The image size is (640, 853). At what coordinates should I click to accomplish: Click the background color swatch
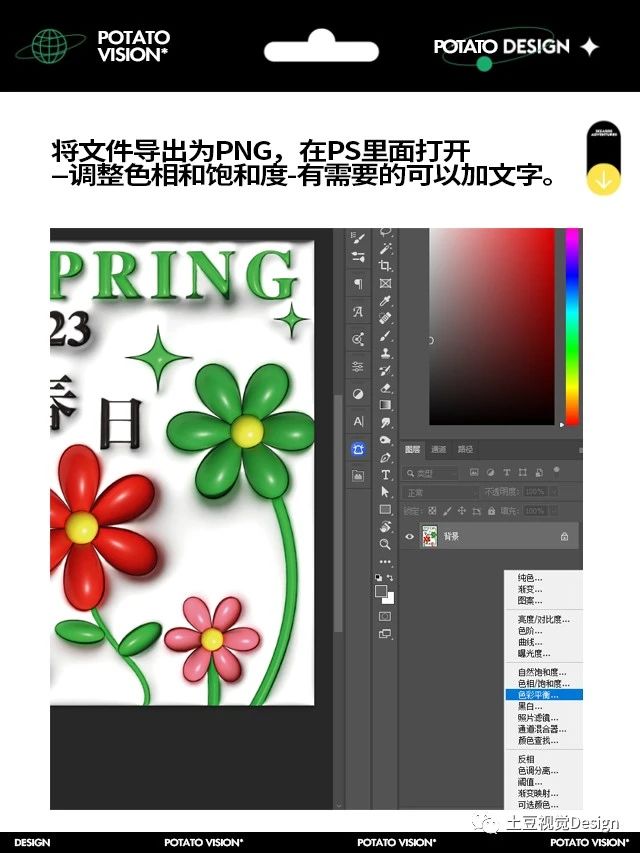(390, 599)
